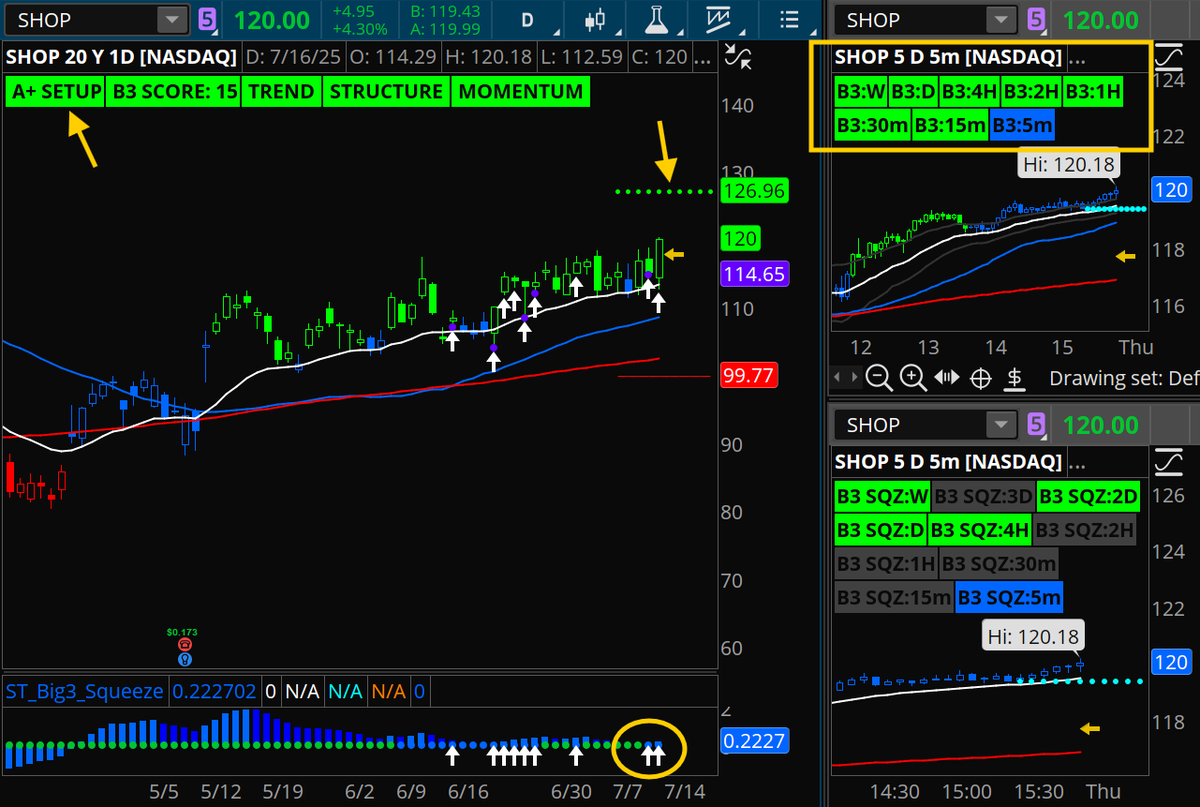Click the B3 SQZ:D label
This screenshot has height=807, width=1200.
[x=880, y=529]
